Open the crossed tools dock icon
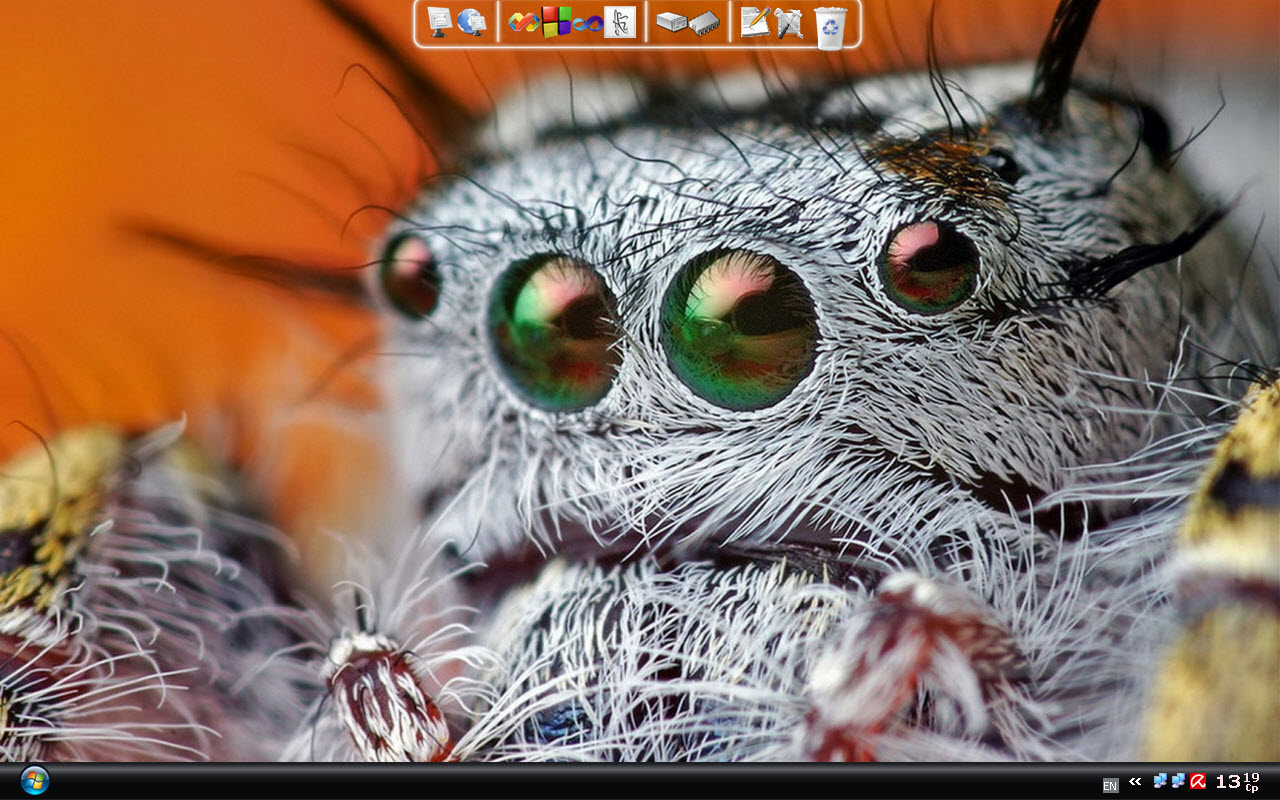The width and height of the screenshot is (1280, 800). (788, 23)
